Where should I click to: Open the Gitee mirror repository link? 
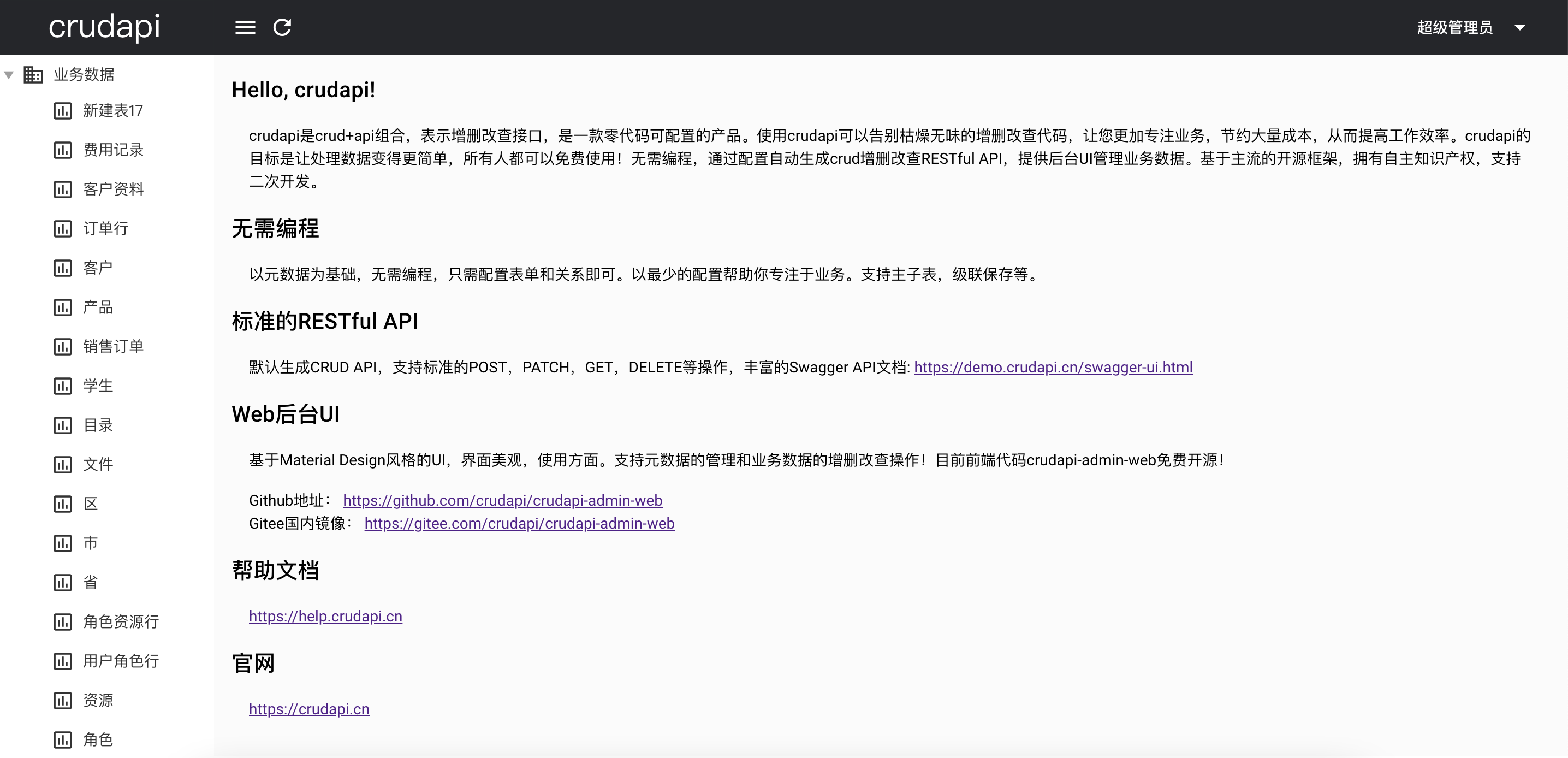(x=519, y=524)
